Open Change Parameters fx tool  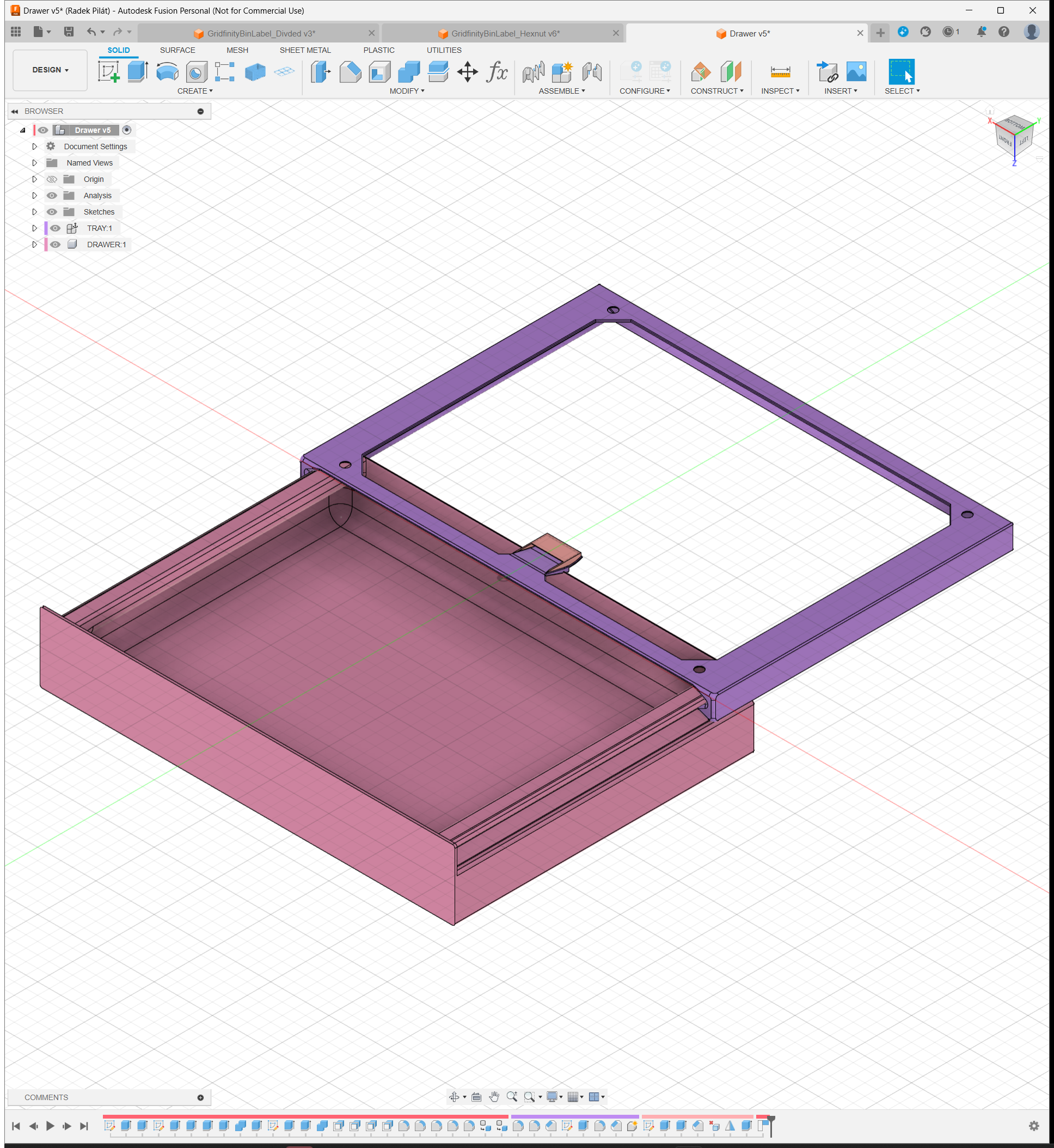[x=497, y=72]
